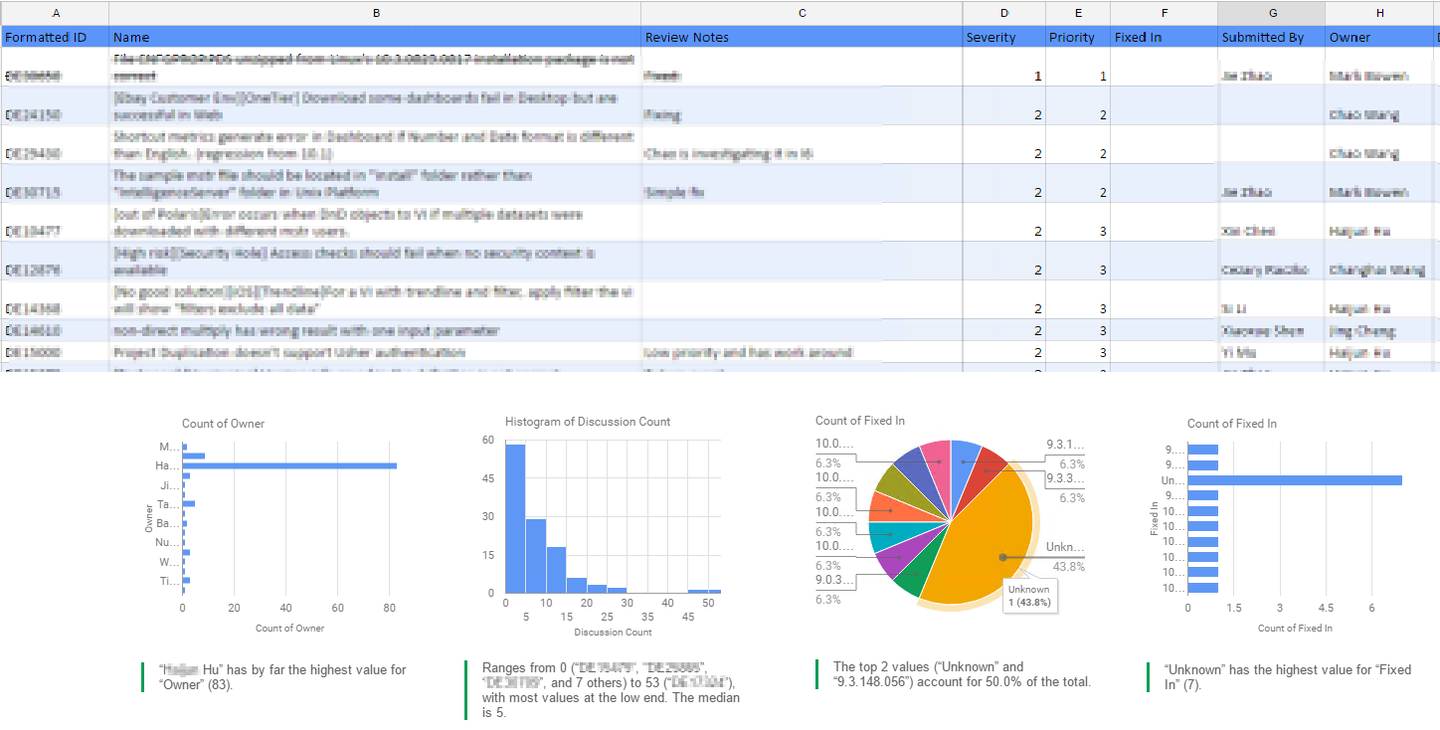
Task: Click the longest 'Un...' bar in Fixed In chart
Action: pos(1294,480)
